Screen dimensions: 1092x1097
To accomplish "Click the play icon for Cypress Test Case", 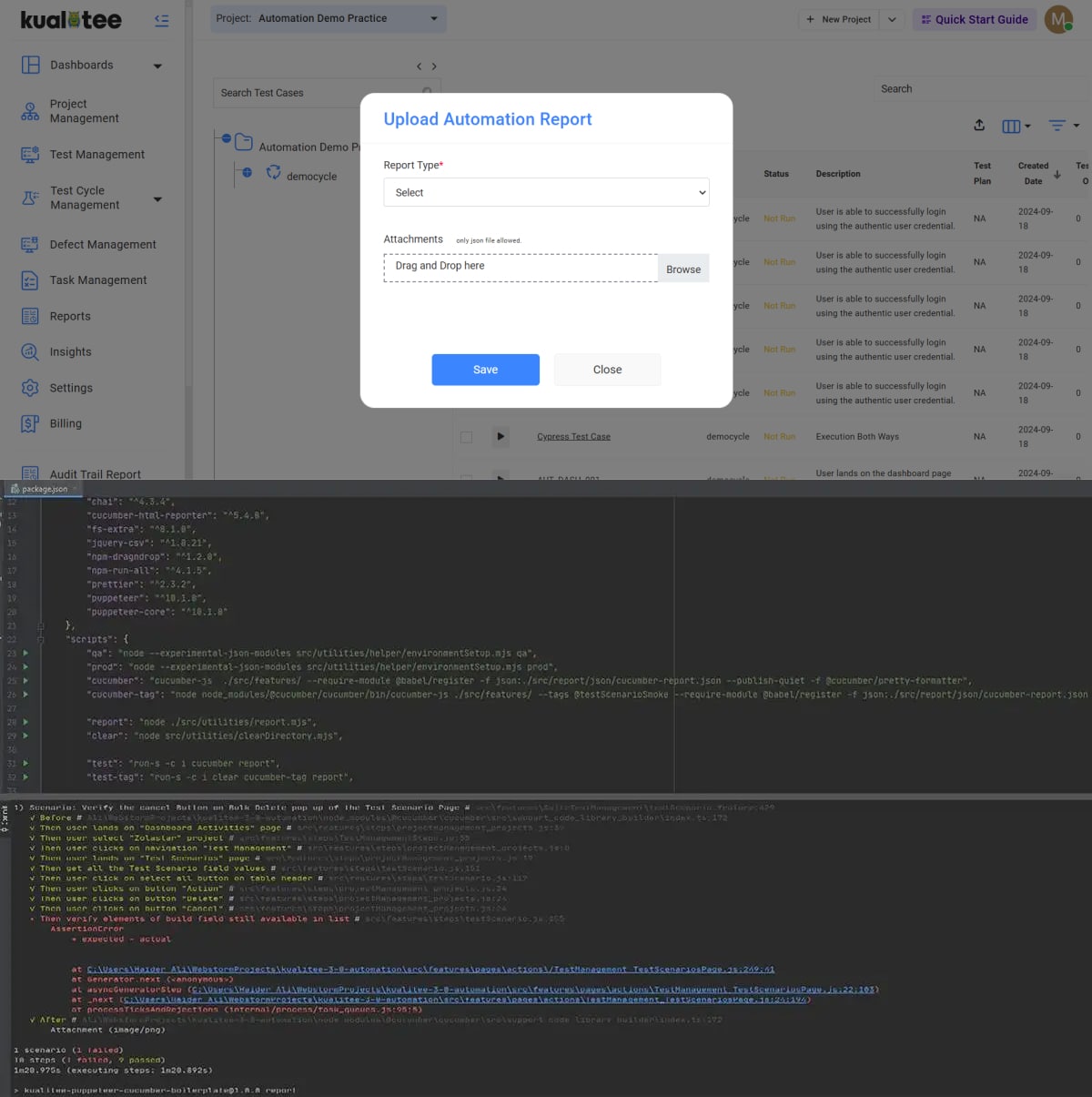I will 500,437.
